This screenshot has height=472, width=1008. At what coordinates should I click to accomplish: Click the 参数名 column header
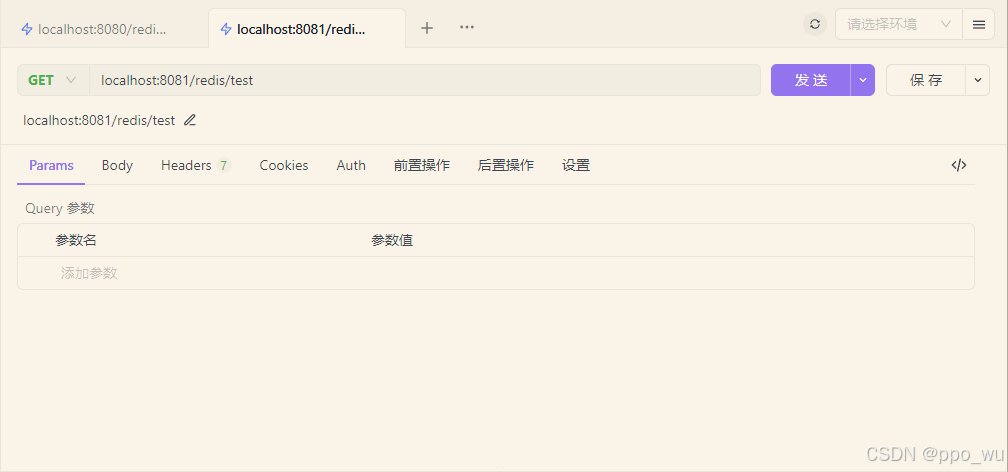[x=76, y=241]
